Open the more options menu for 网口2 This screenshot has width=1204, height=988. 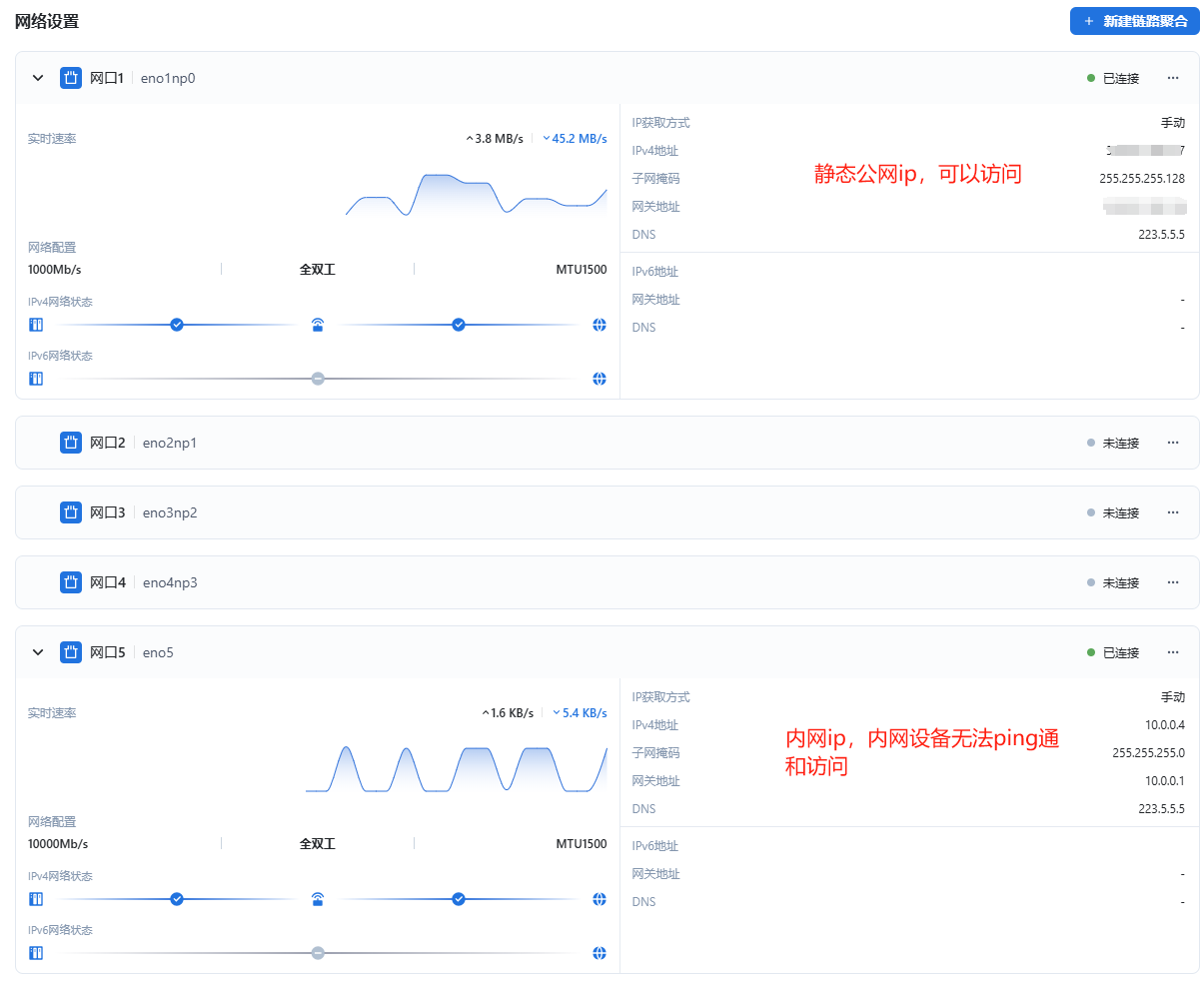[1173, 443]
